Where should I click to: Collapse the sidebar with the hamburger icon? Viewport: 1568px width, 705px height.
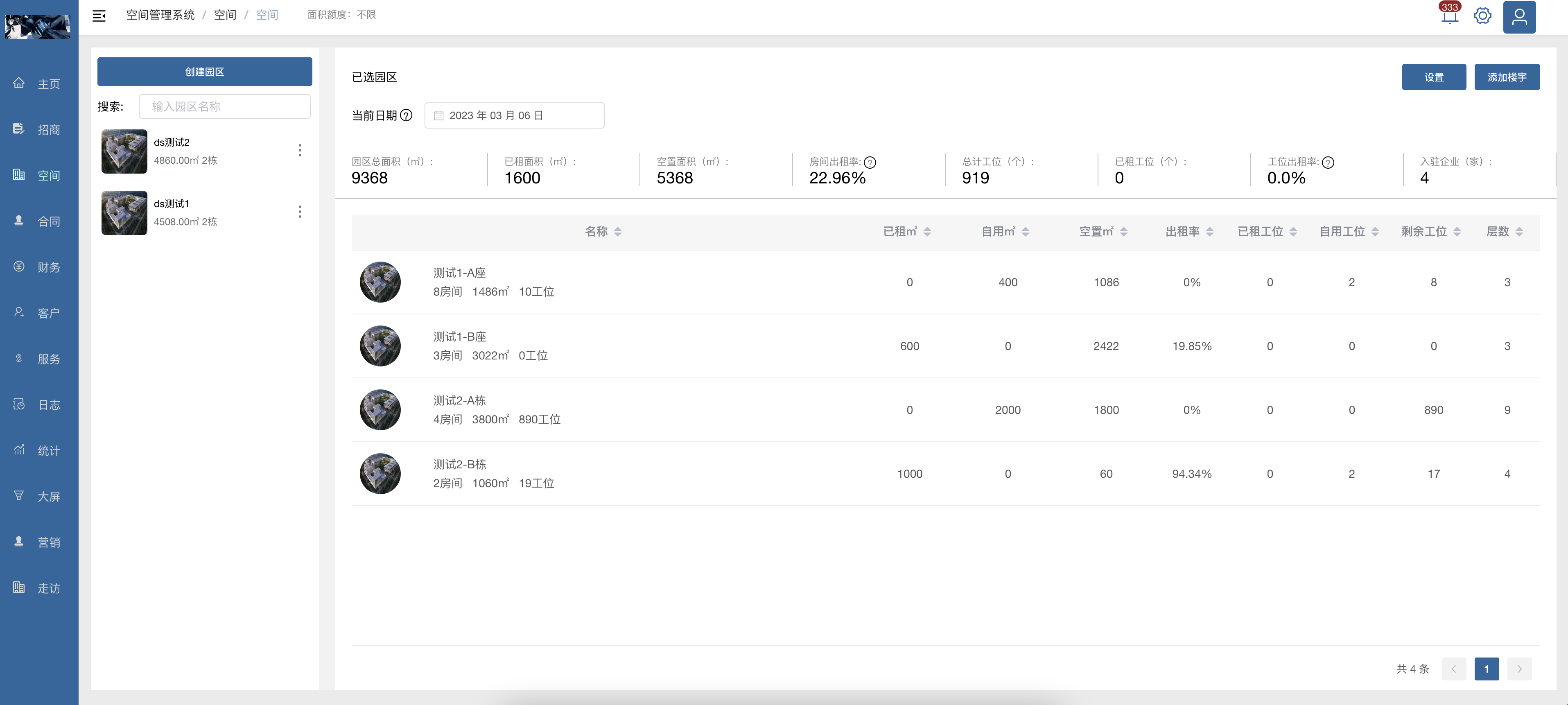pos(99,16)
